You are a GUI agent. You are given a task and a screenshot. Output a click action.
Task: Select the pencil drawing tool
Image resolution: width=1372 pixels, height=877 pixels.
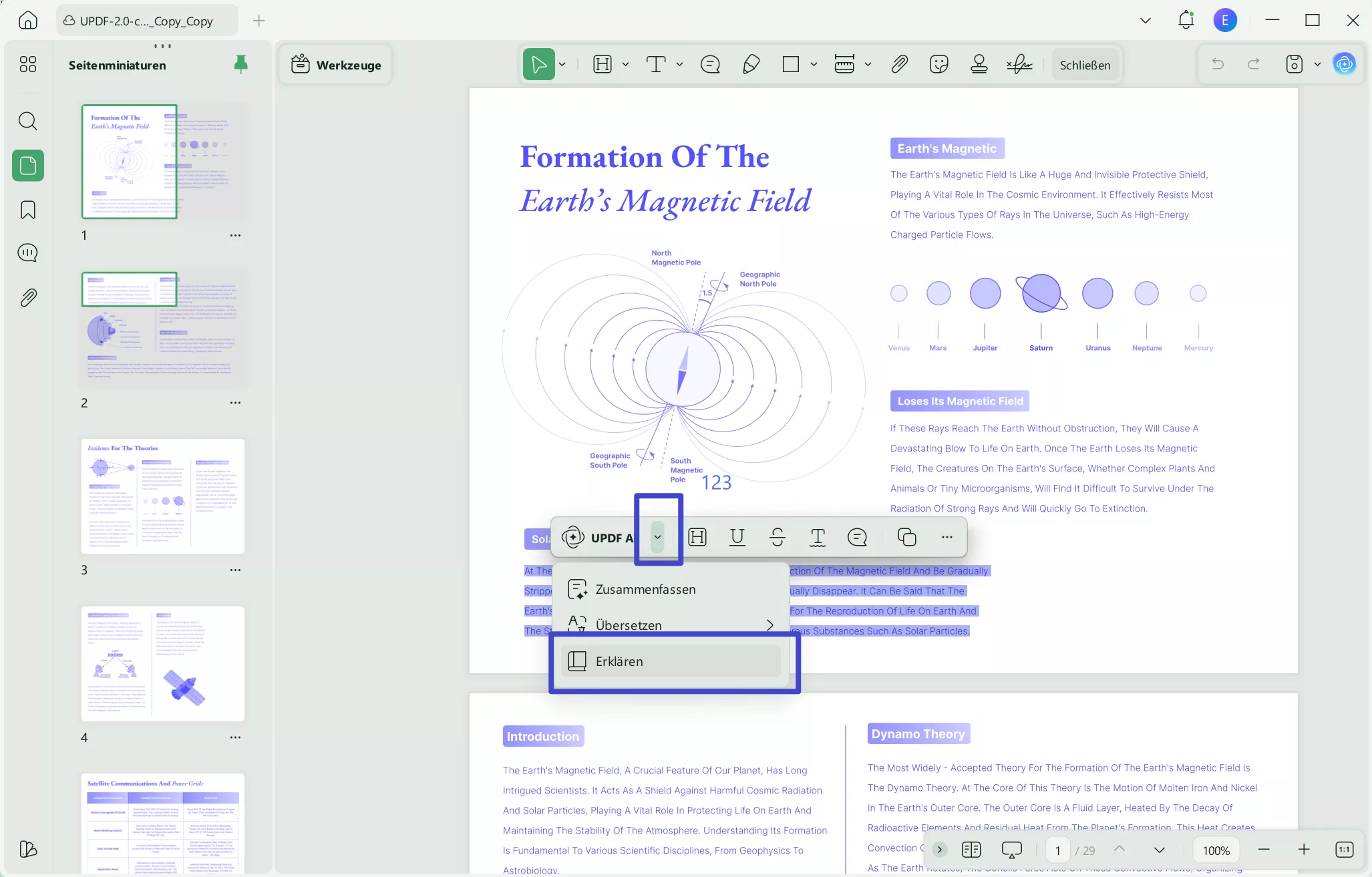click(751, 64)
